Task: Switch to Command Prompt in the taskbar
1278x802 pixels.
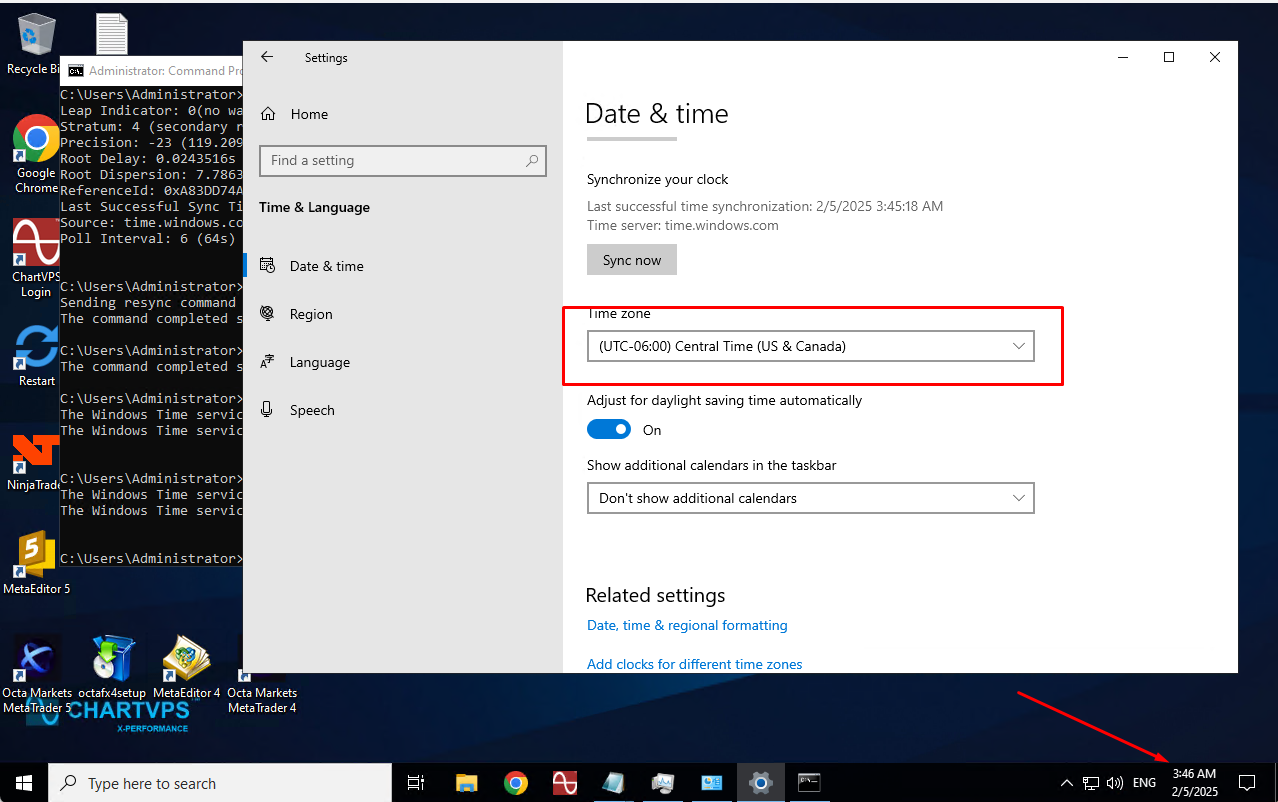Action: (x=810, y=783)
